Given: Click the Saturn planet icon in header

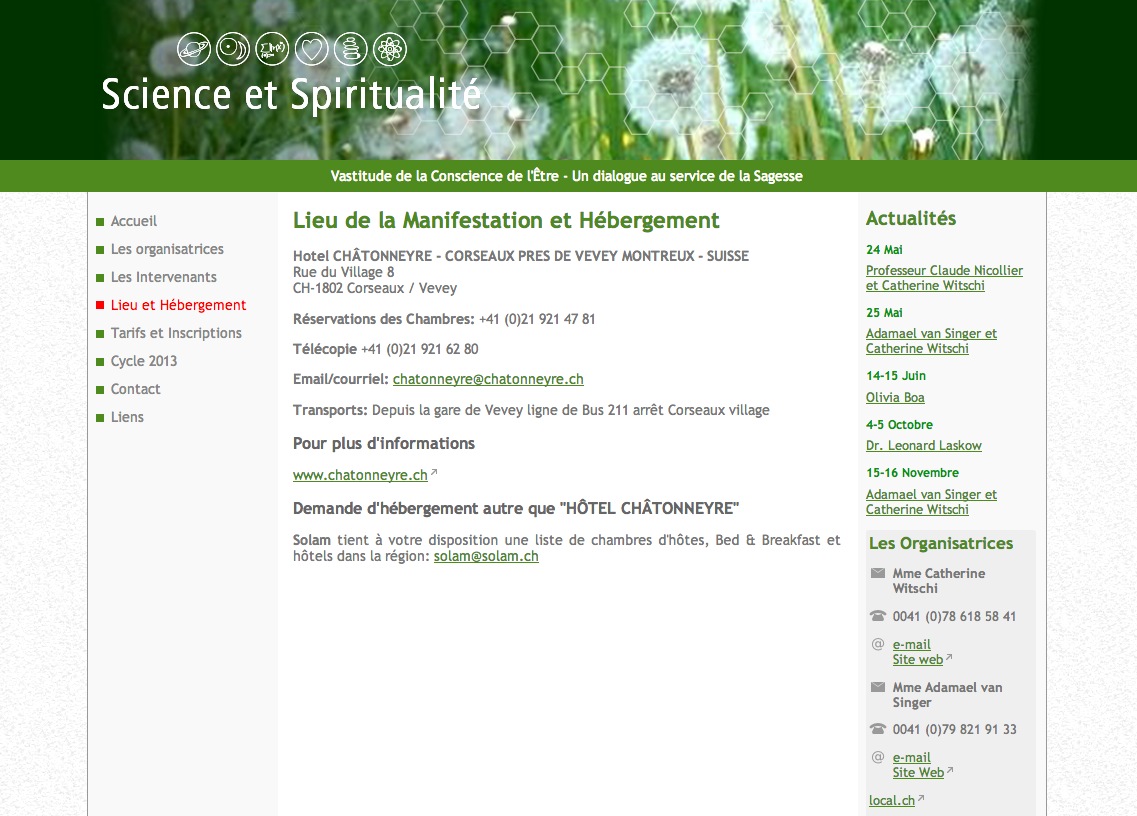Looking at the screenshot, I should pyautogui.click(x=194, y=49).
